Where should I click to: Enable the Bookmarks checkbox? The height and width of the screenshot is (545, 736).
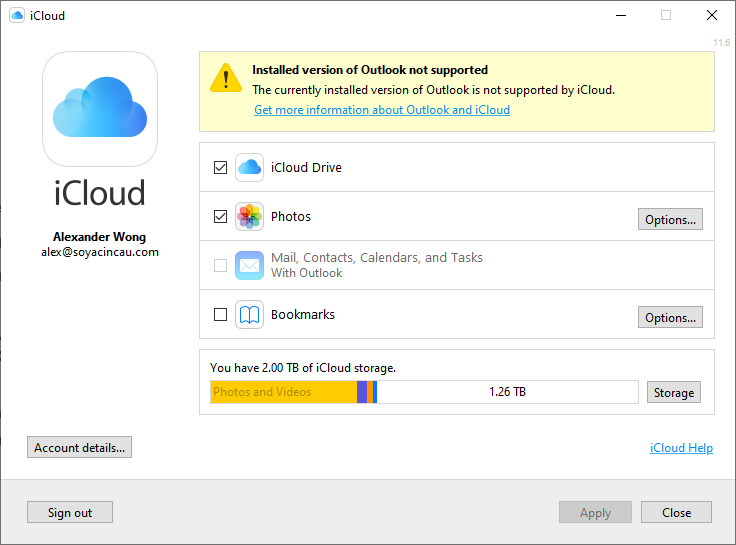221,314
